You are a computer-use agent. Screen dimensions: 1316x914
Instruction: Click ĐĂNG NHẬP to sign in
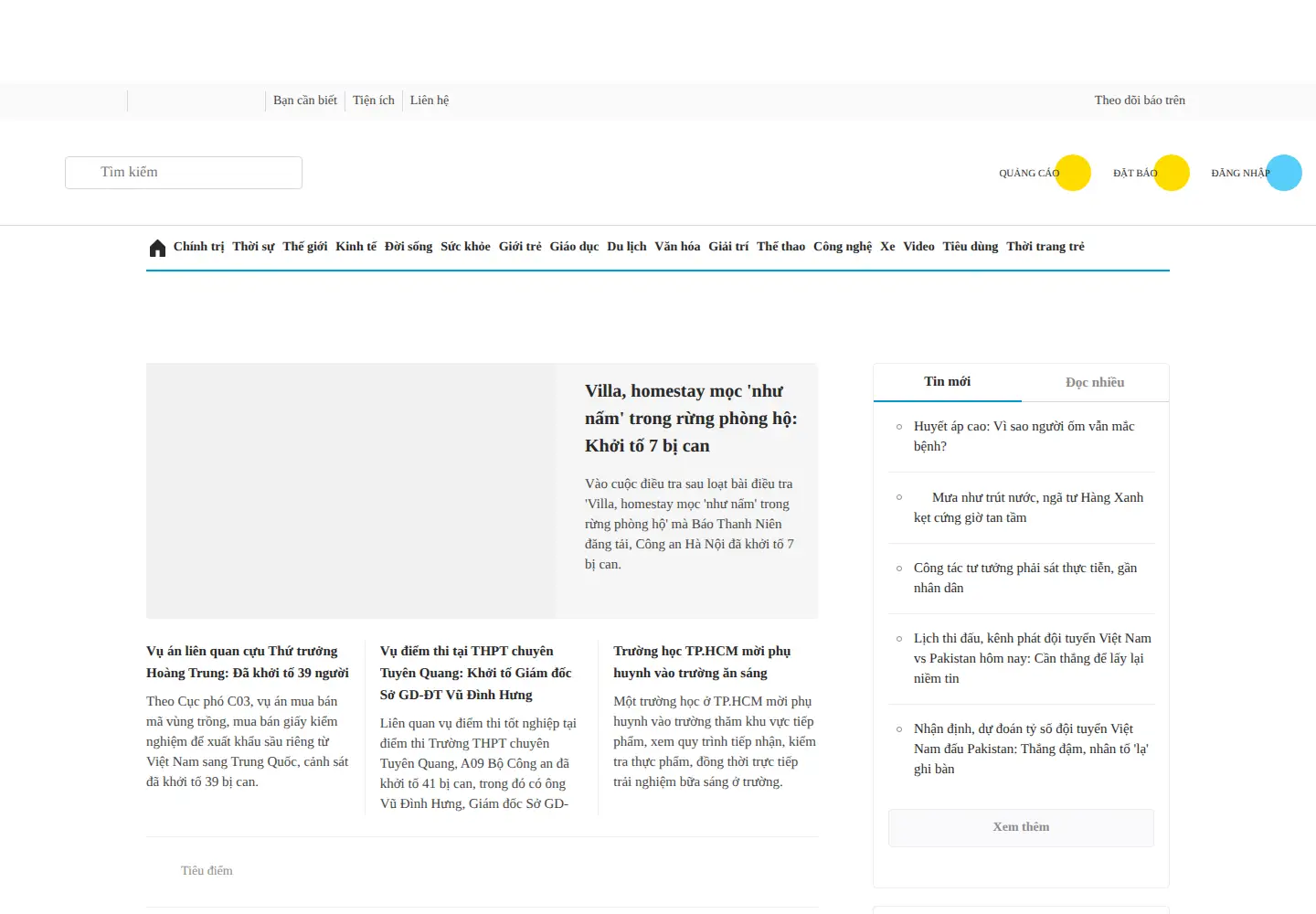[x=1240, y=173]
